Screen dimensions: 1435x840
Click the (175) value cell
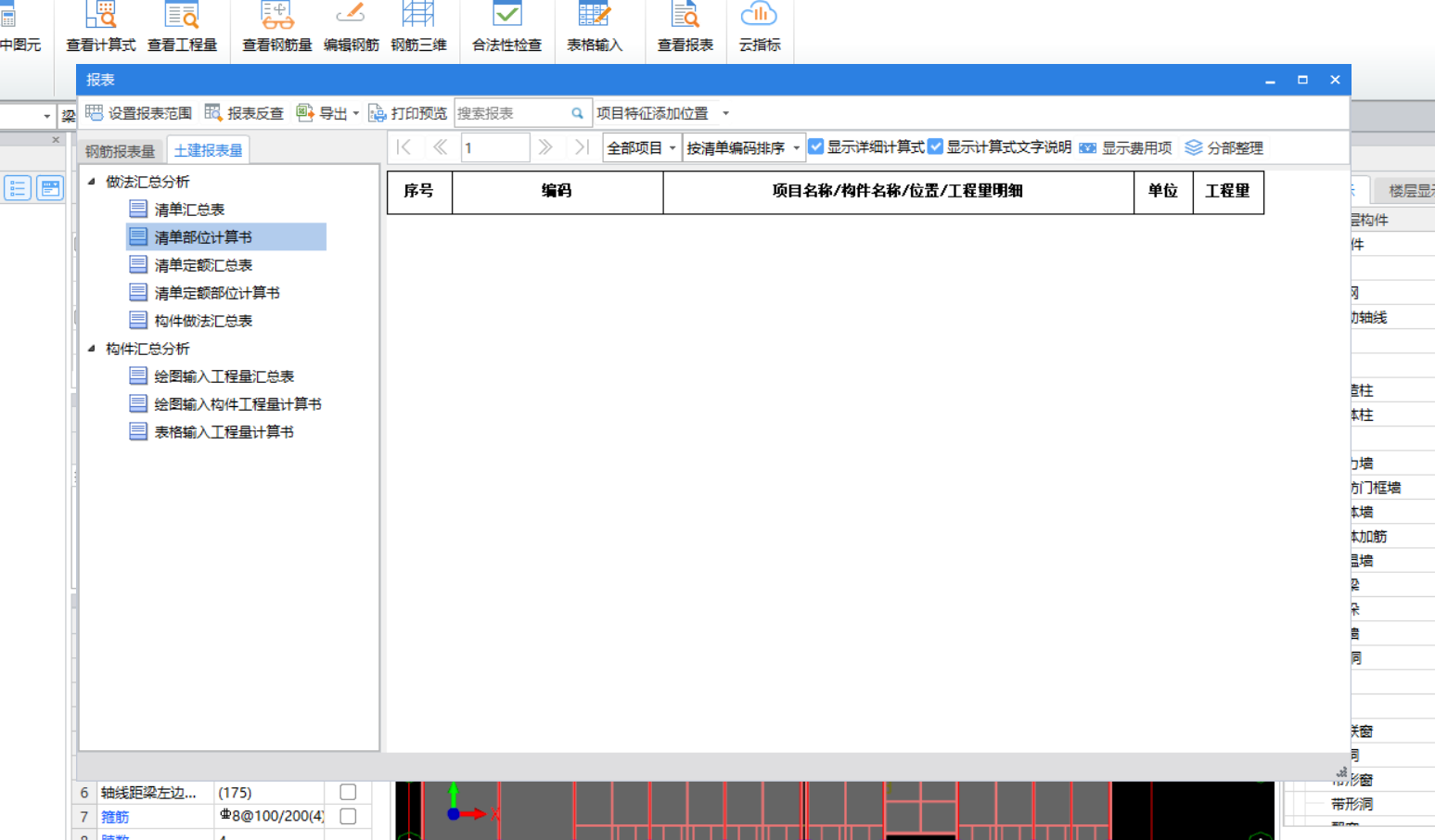click(269, 793)
